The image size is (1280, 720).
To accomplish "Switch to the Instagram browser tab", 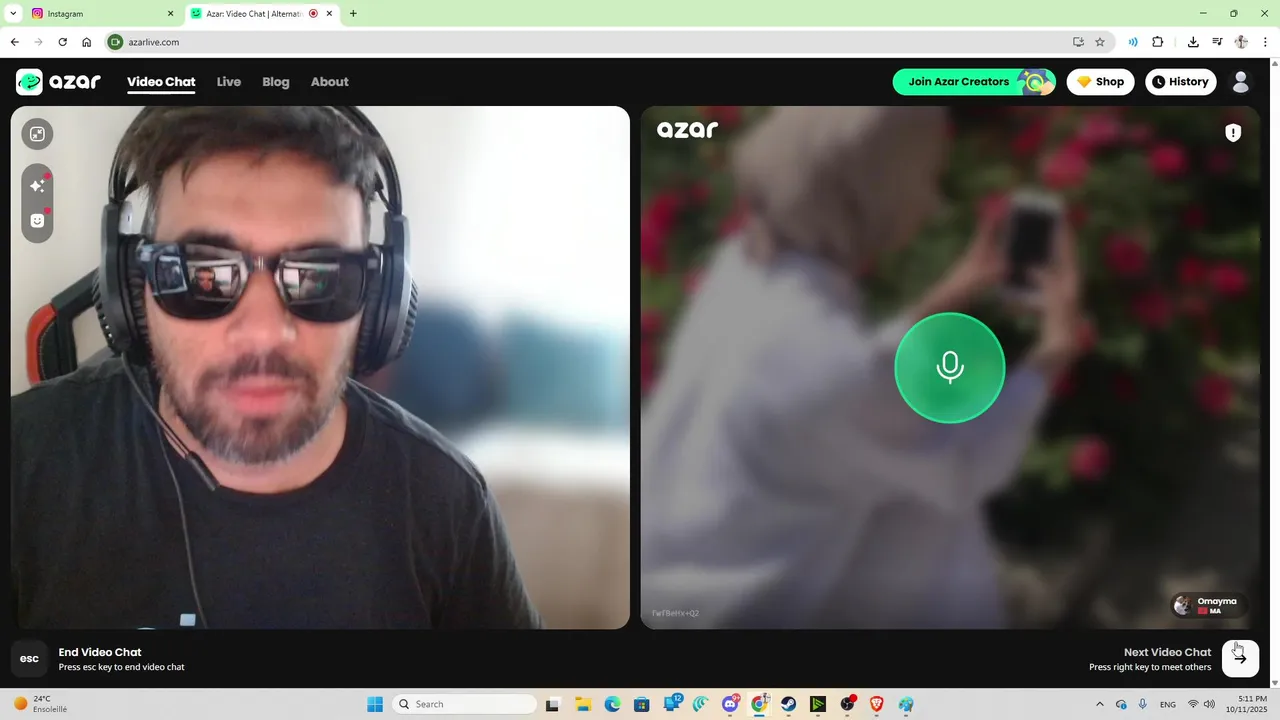I will click(100, 14).
